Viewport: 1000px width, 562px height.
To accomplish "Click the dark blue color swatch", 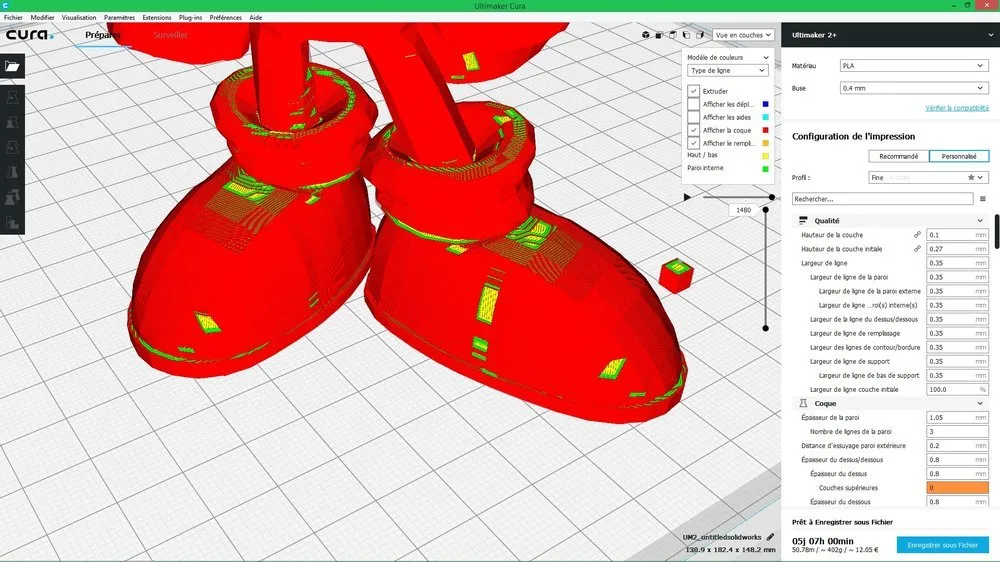I will (x=765, y=104).
